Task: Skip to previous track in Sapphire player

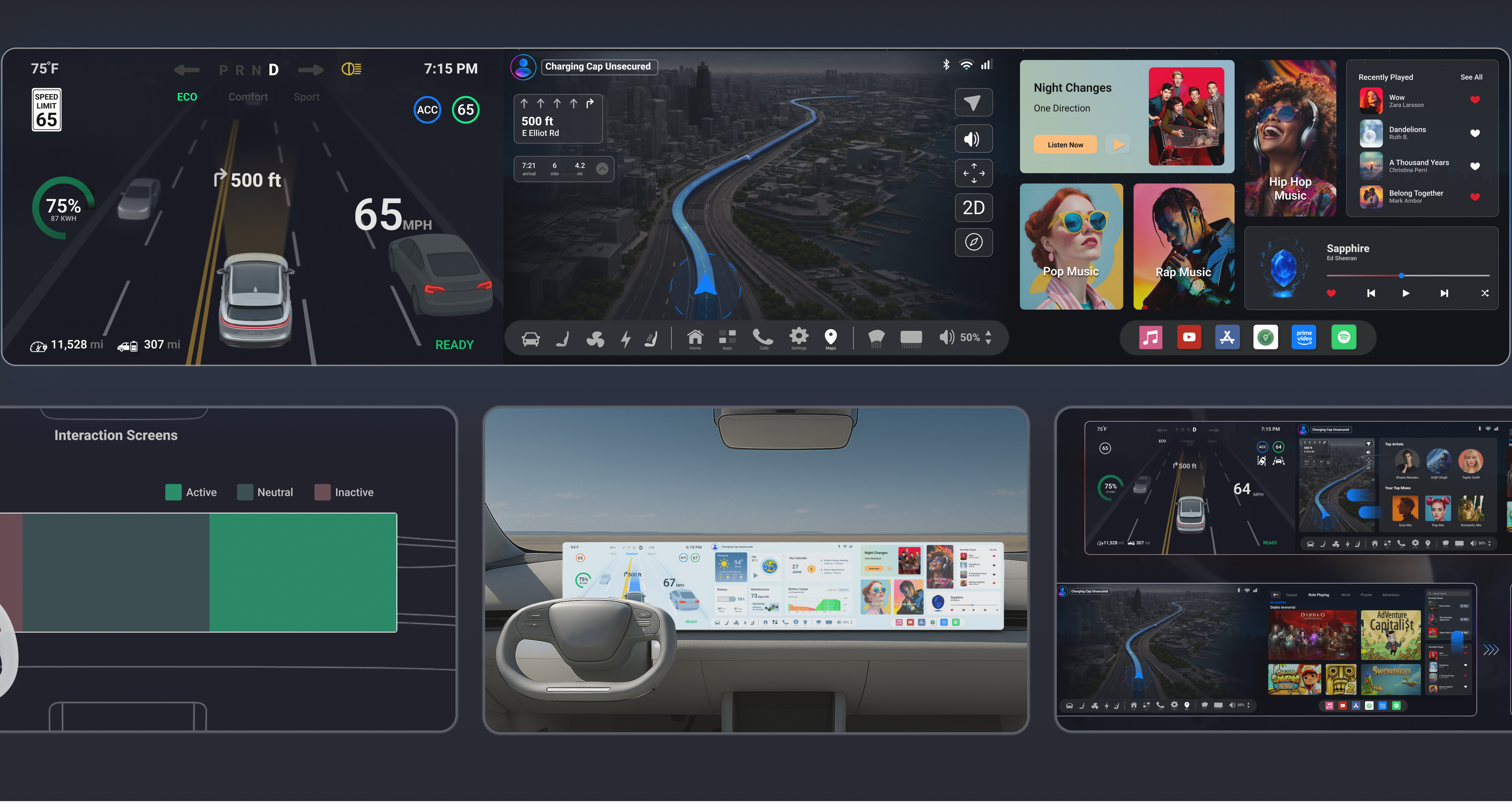Action: 1371,293
